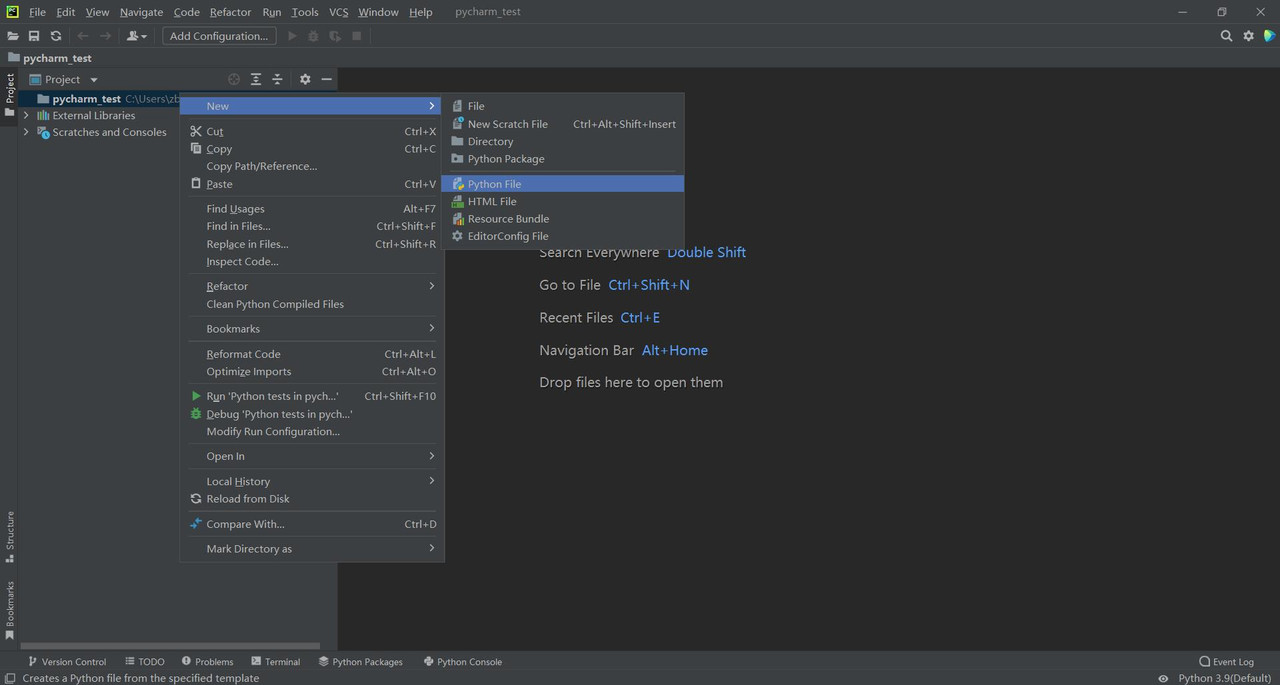Choose Compare With in context menu
Image resolution: width=1280 pixels, height=685 pixels.
[x=312, y=524]
